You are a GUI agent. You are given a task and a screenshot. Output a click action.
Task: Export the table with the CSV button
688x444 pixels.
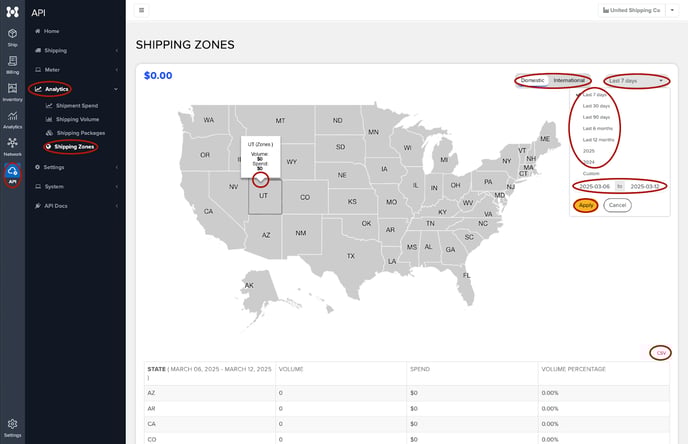[660, 353]
